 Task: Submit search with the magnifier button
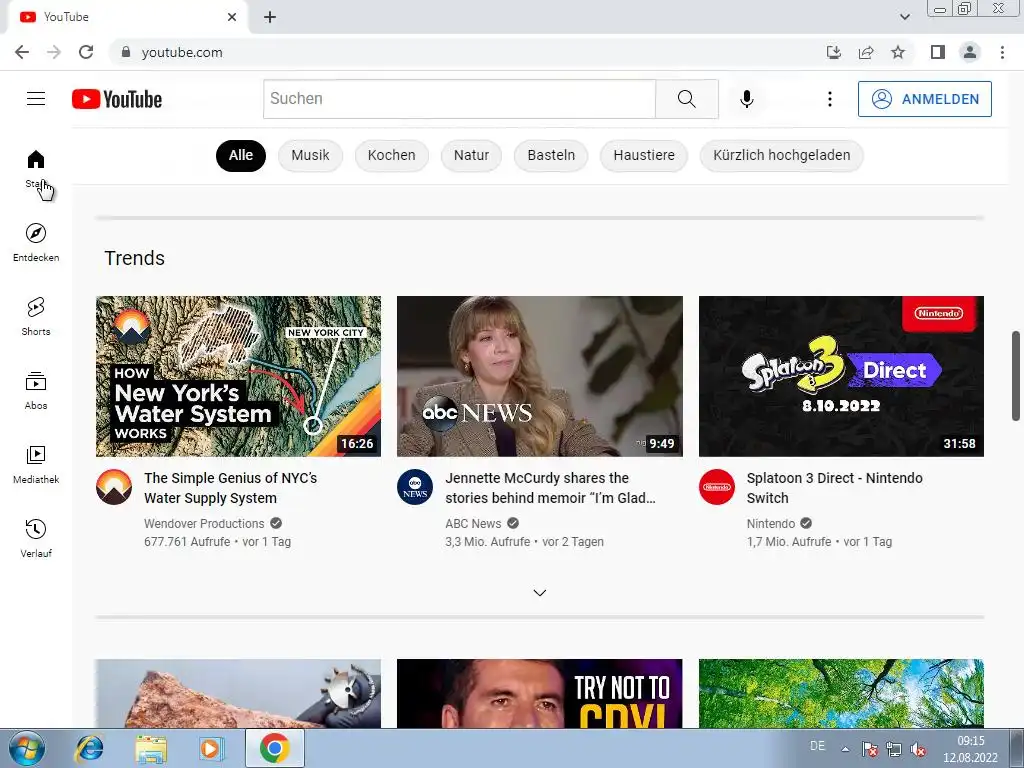click(686, 99)
